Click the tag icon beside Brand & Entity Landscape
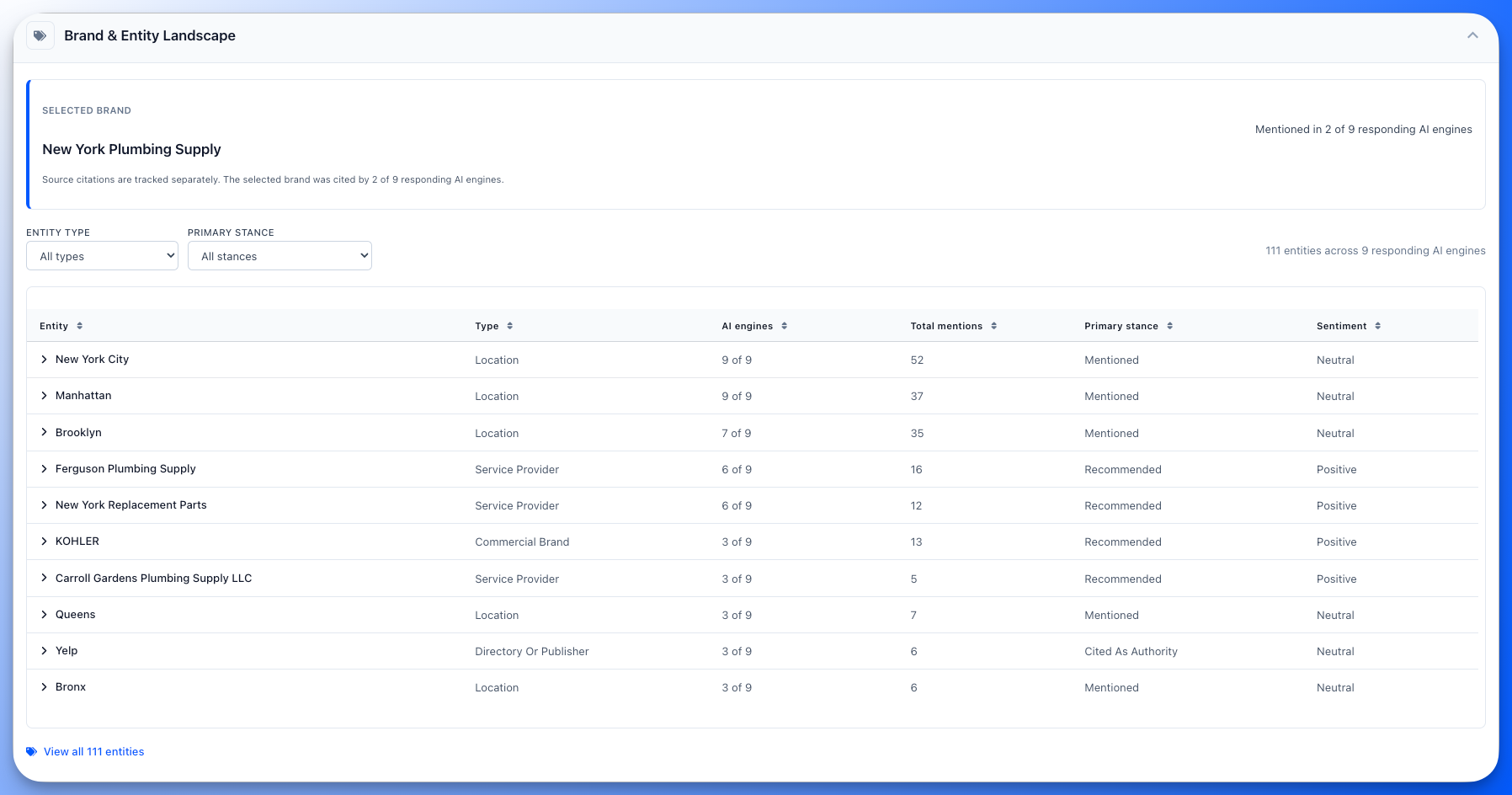 [40, 35]
